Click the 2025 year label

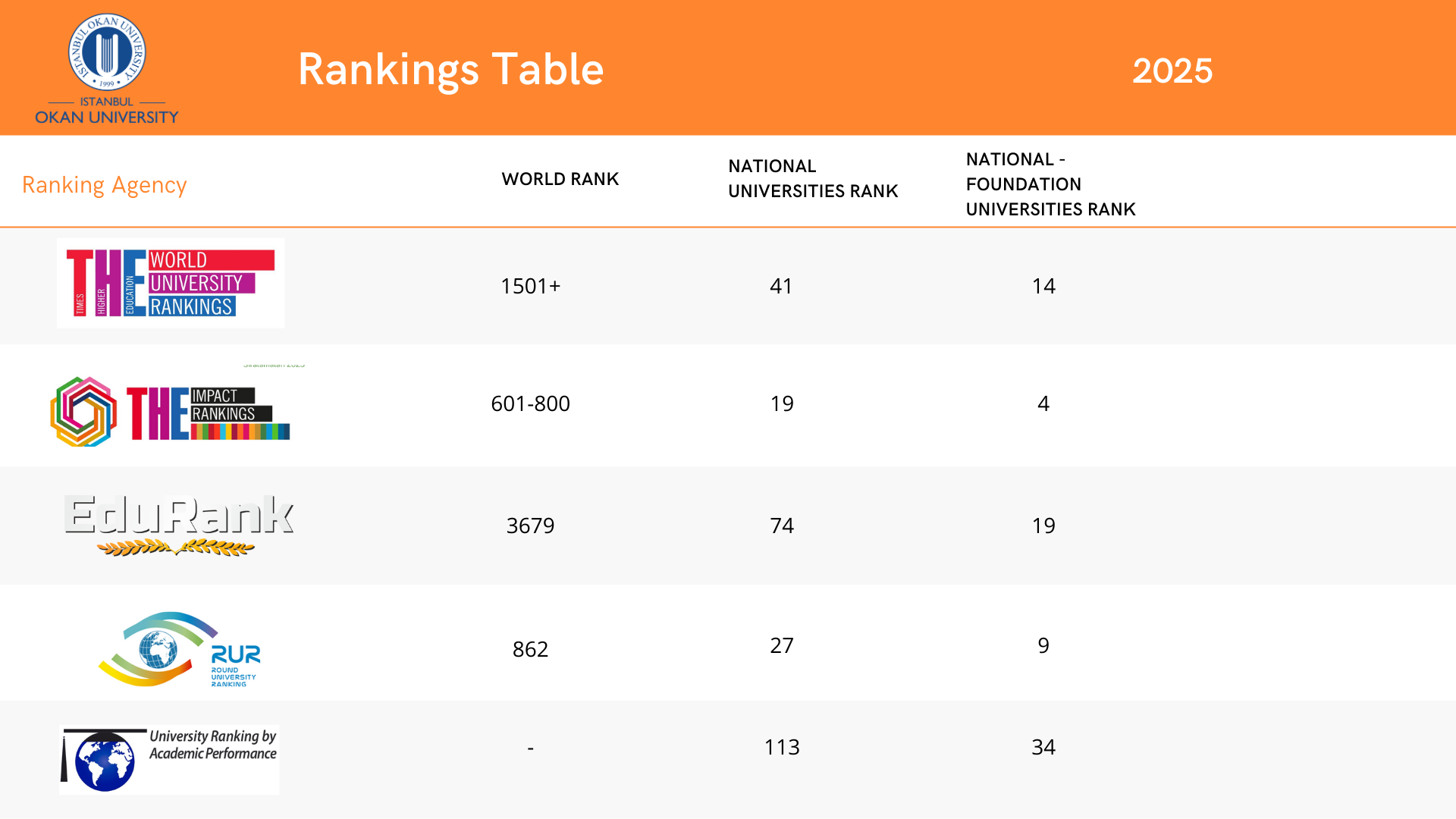[x=1172, y=71]
